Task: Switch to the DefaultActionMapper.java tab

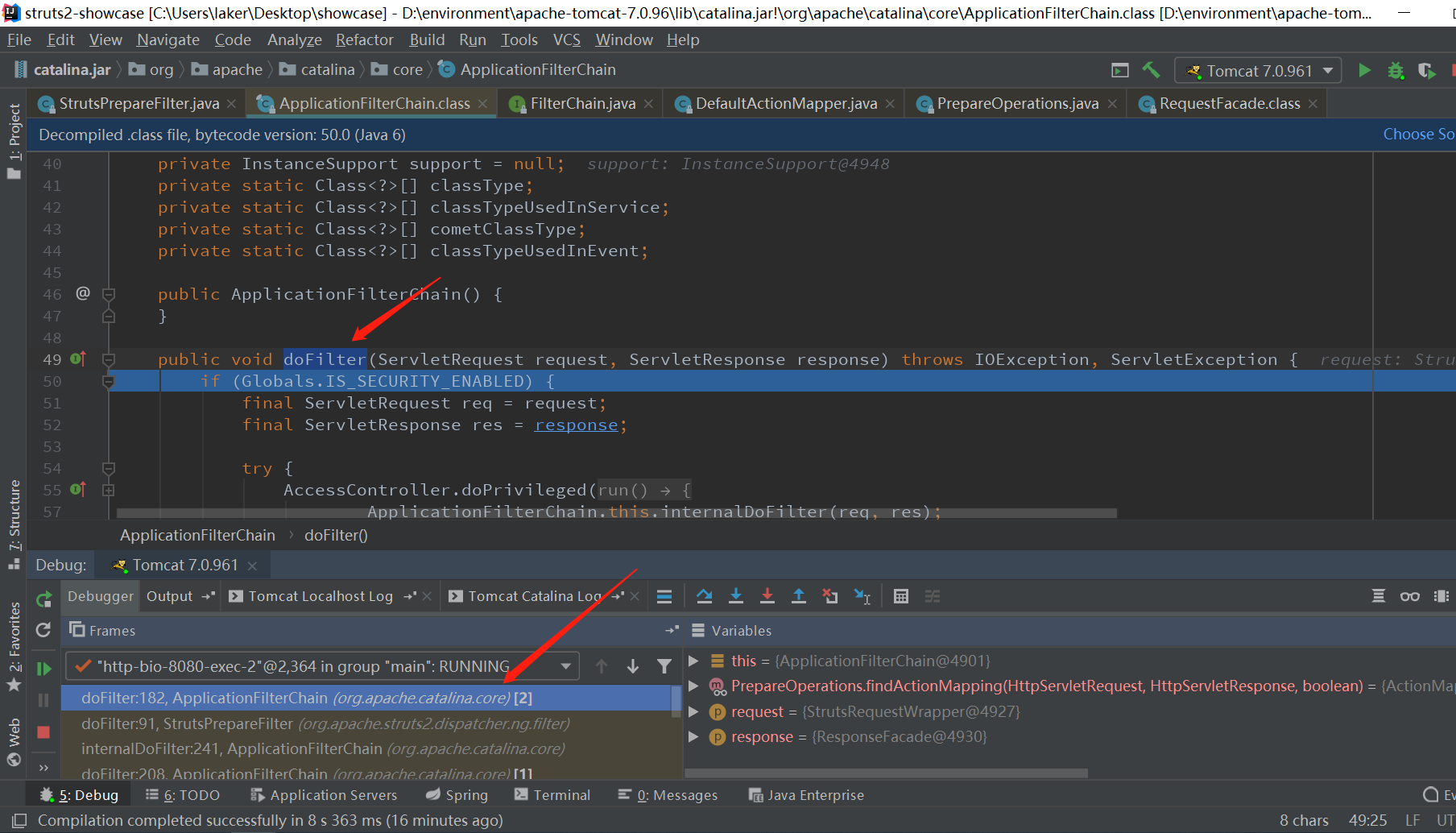Action: (786, 103)
